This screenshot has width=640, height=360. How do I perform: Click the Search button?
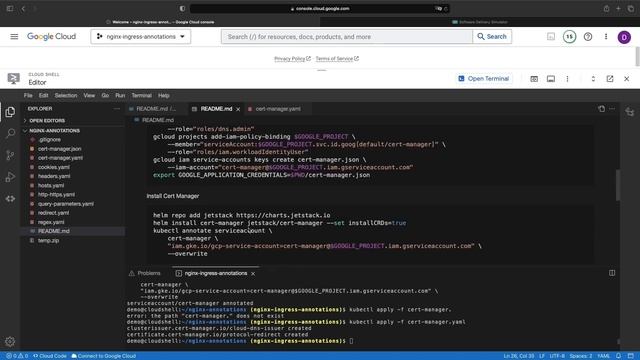pyautogui.click(x=492, y=37)
